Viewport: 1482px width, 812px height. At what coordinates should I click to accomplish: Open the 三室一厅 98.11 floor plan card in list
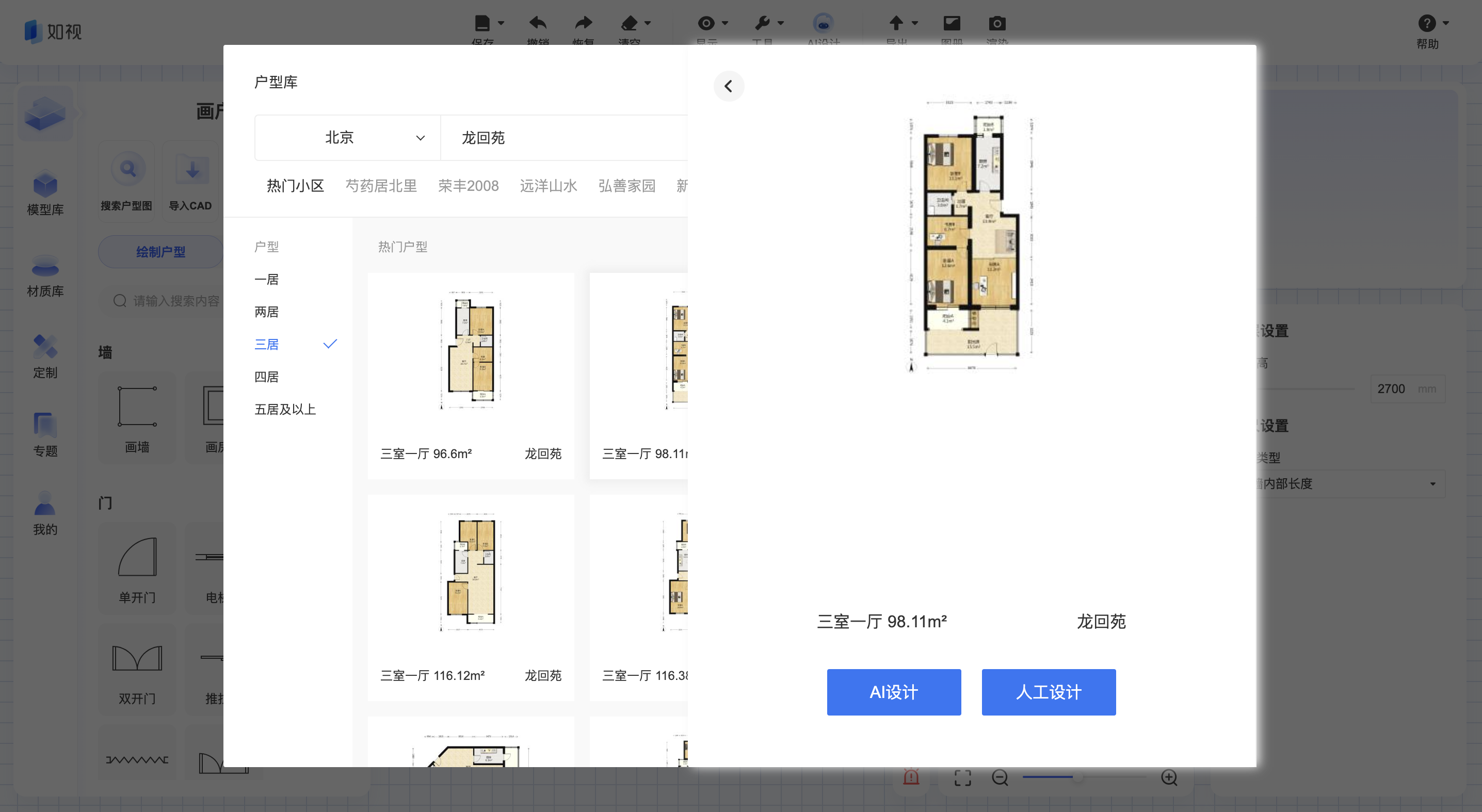click(x=639, y=376)
